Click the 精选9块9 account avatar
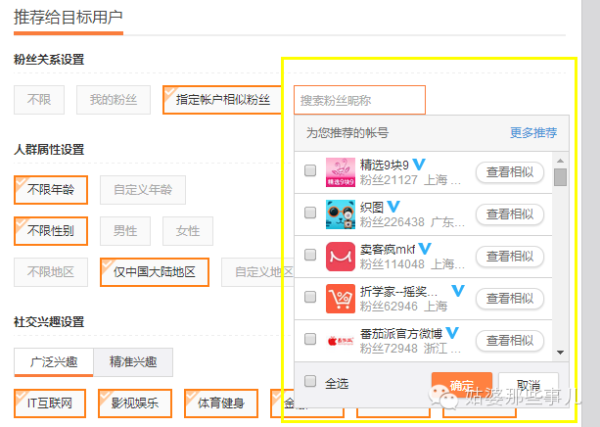600x427 pixels. (341, 172)
